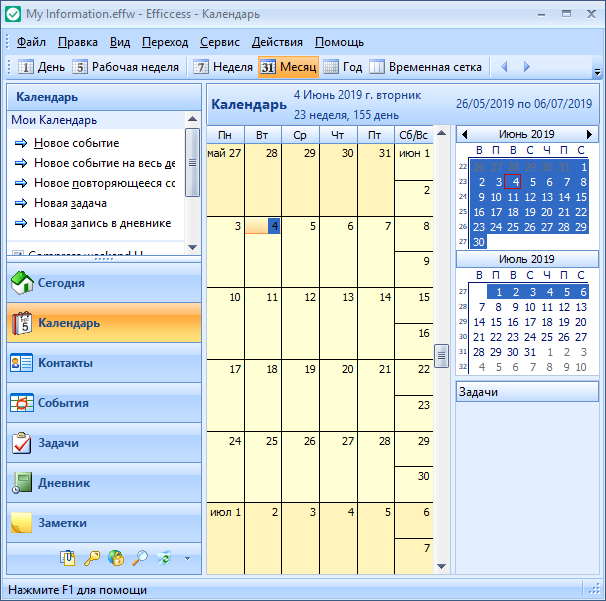Switch to Год year view
The width and height of the screenshot is (606, 601).
point(342,67)
